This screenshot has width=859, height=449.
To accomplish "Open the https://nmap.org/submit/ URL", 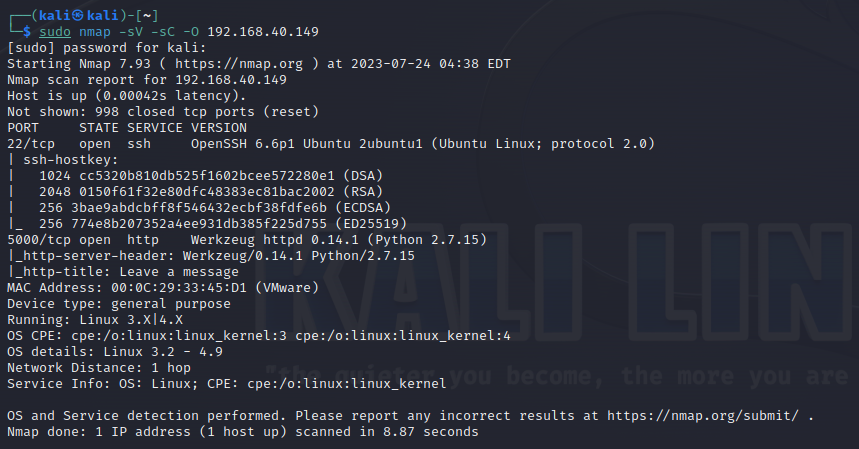I will click(703, 416).
